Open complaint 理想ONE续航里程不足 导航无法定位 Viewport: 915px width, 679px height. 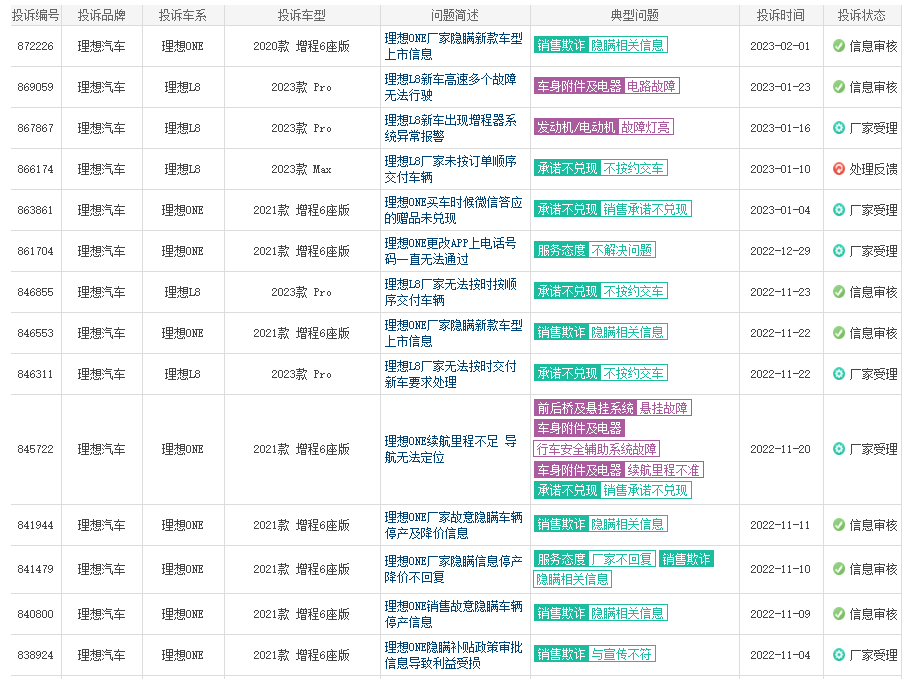[x=450, y=449]
